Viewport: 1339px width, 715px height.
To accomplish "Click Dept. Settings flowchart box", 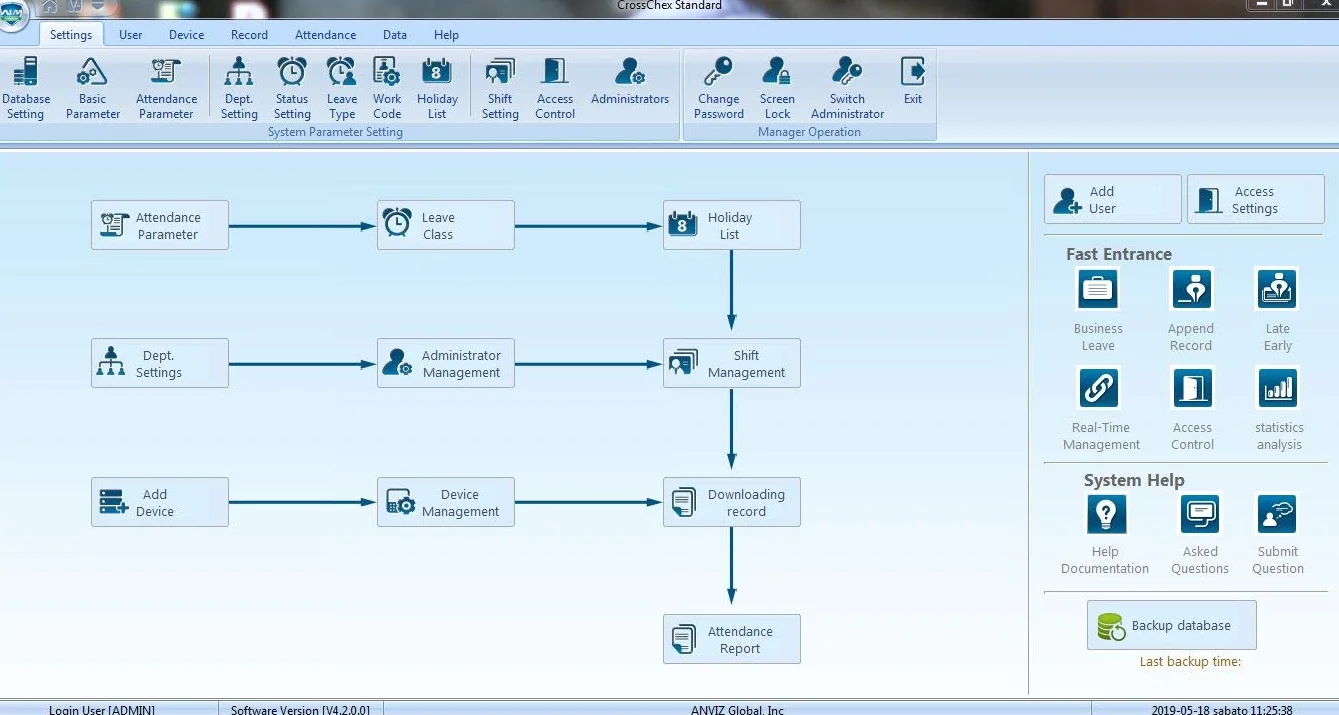I will point(160,363).
